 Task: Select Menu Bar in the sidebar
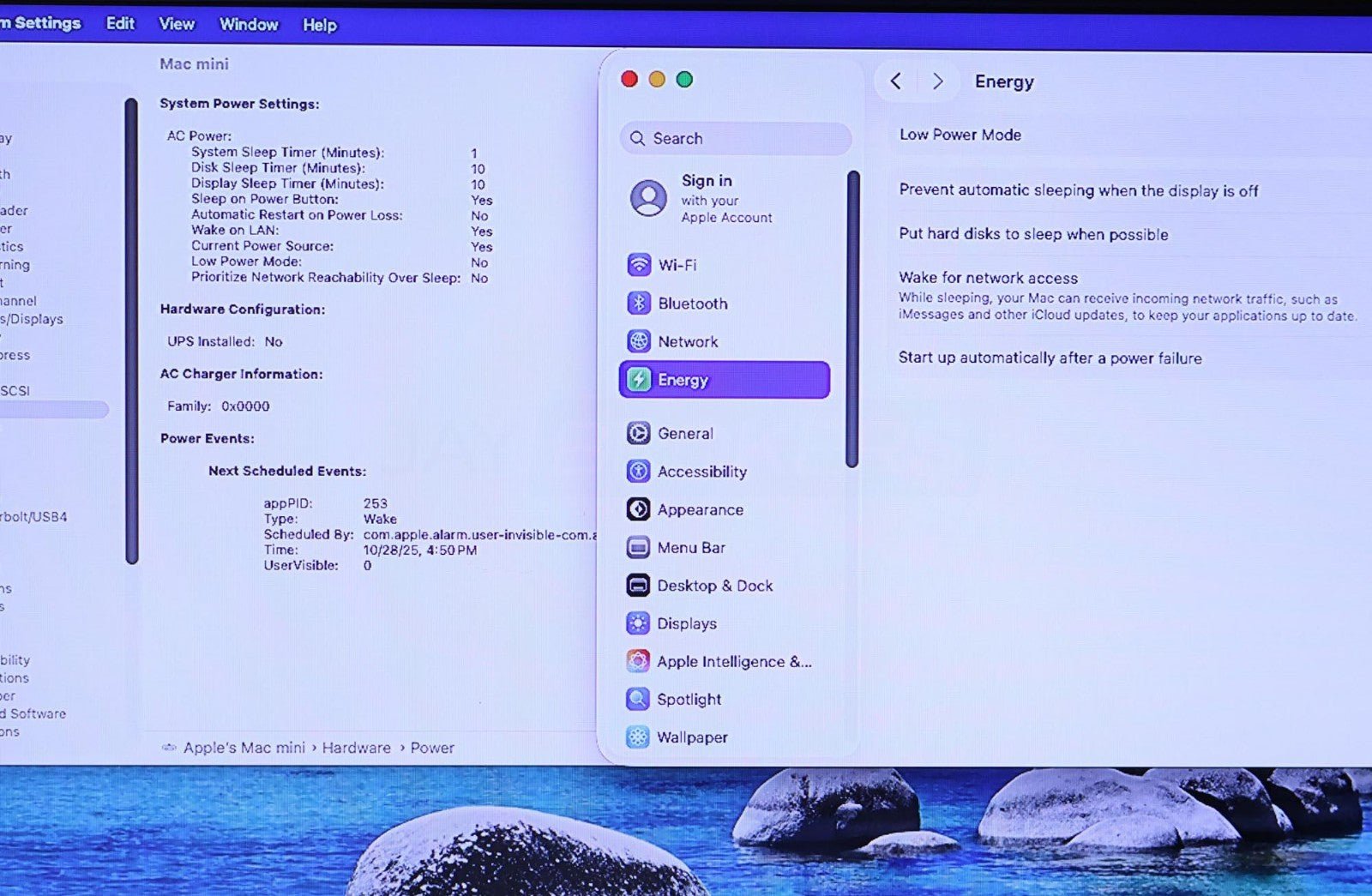690,548
